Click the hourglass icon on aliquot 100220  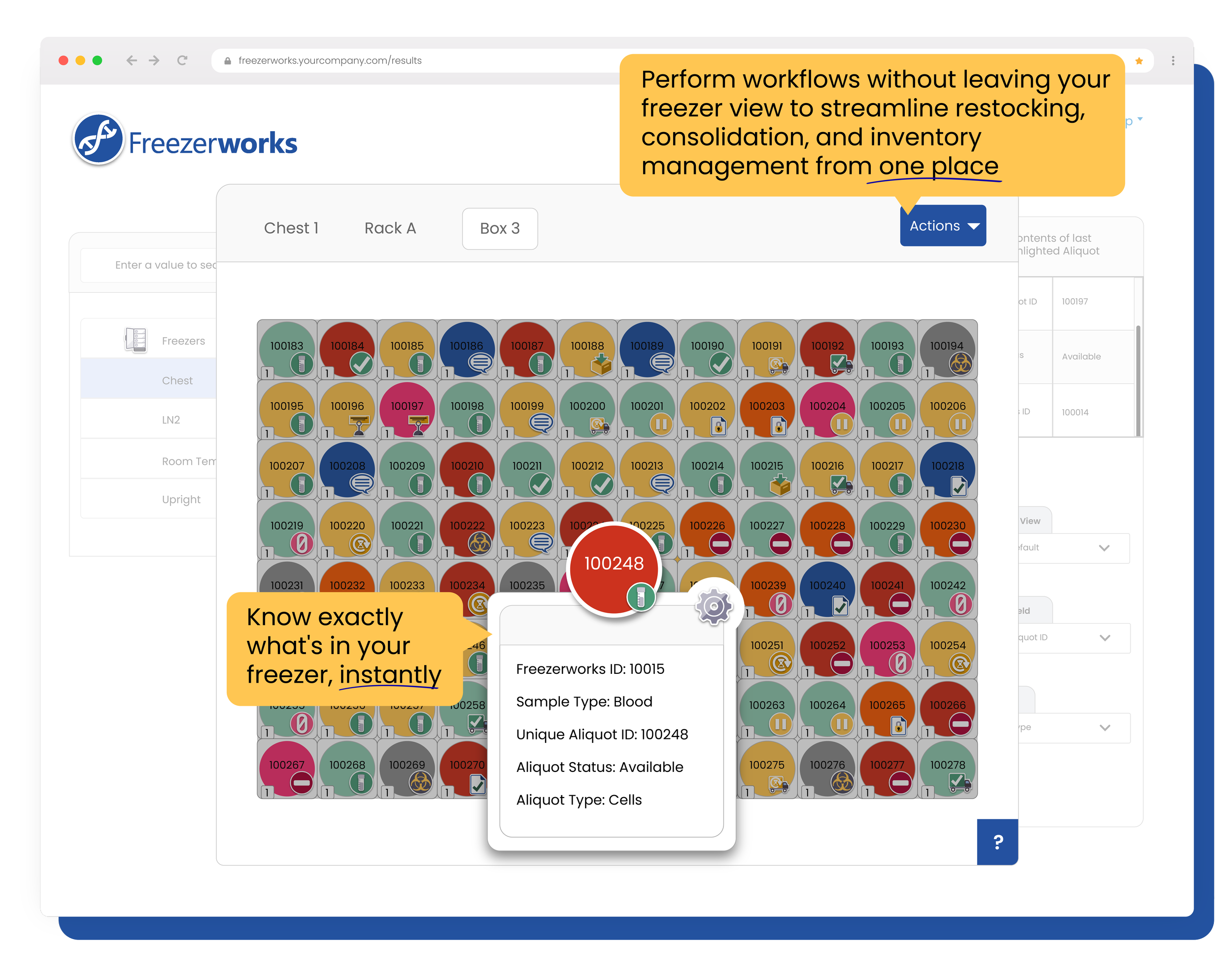tap(361, 544)
